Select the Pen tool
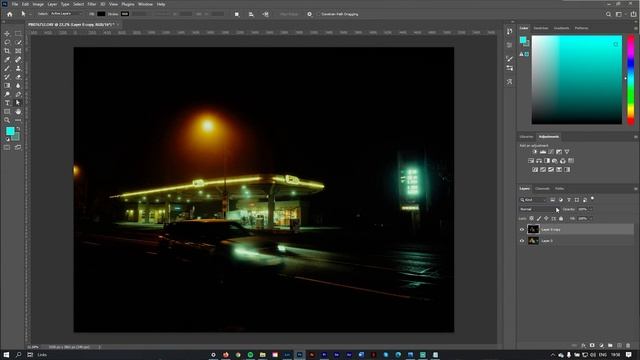The width and height of the screenshot is (640, 360). [x=18, y=94]
